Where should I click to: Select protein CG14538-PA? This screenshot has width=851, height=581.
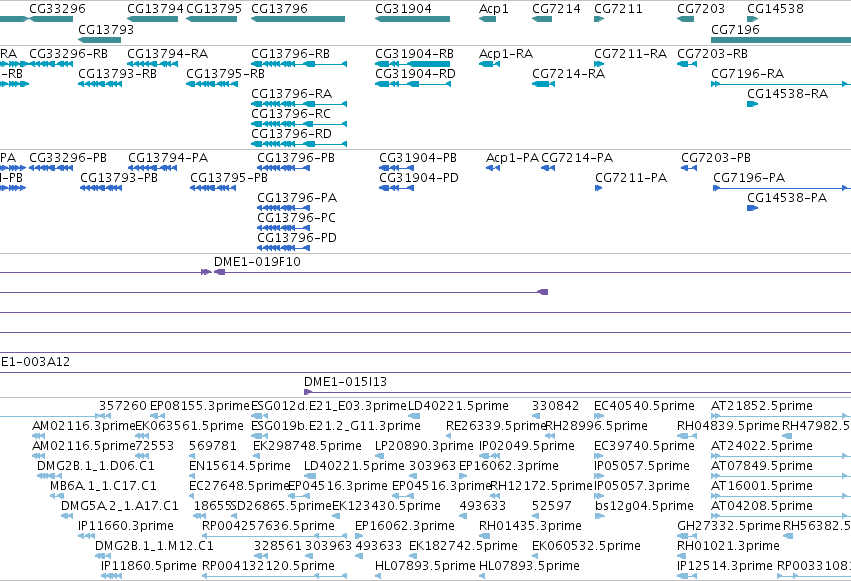[753, 208]
